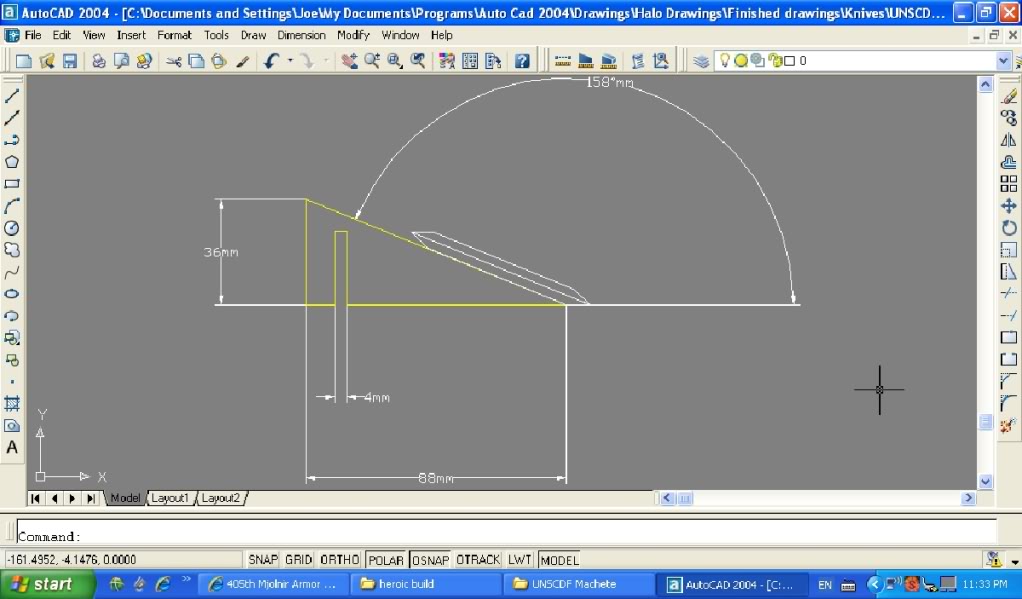Click the horizontal scrollbar thumb
1022x599 pixels.
[685, 498]
